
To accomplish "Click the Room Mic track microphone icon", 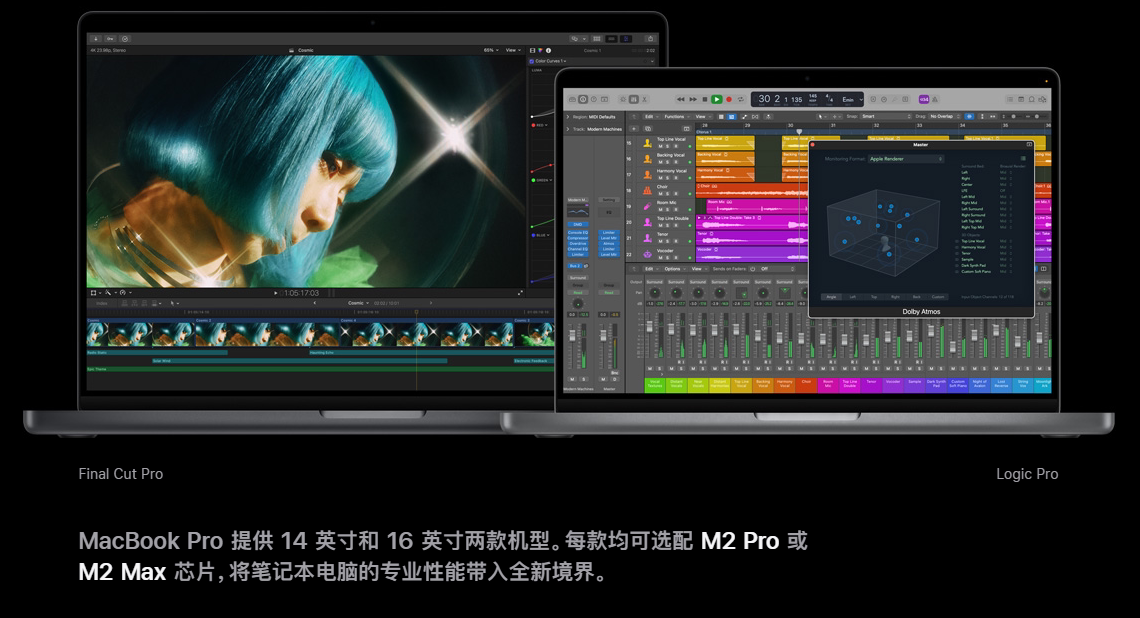I will click(647, 205).
